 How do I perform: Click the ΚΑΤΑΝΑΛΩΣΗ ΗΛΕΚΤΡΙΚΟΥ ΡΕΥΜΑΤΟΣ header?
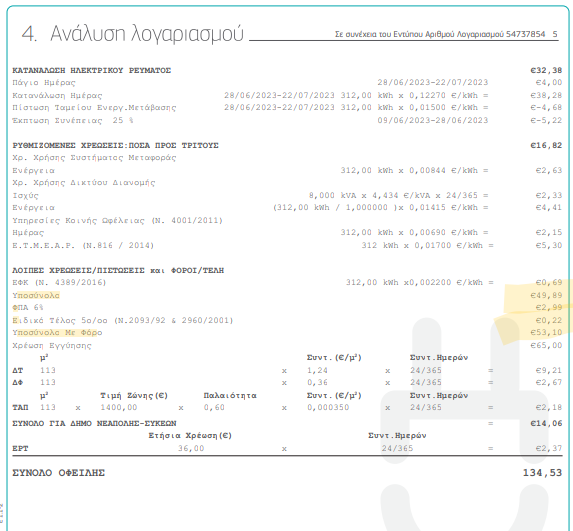click(92, 71)
